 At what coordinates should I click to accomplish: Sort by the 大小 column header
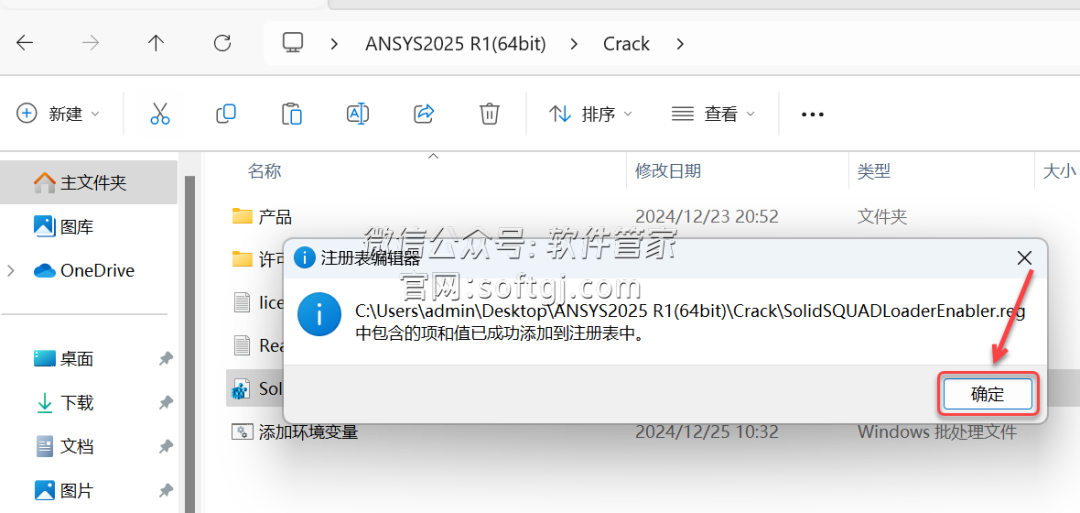[1059, 171]
